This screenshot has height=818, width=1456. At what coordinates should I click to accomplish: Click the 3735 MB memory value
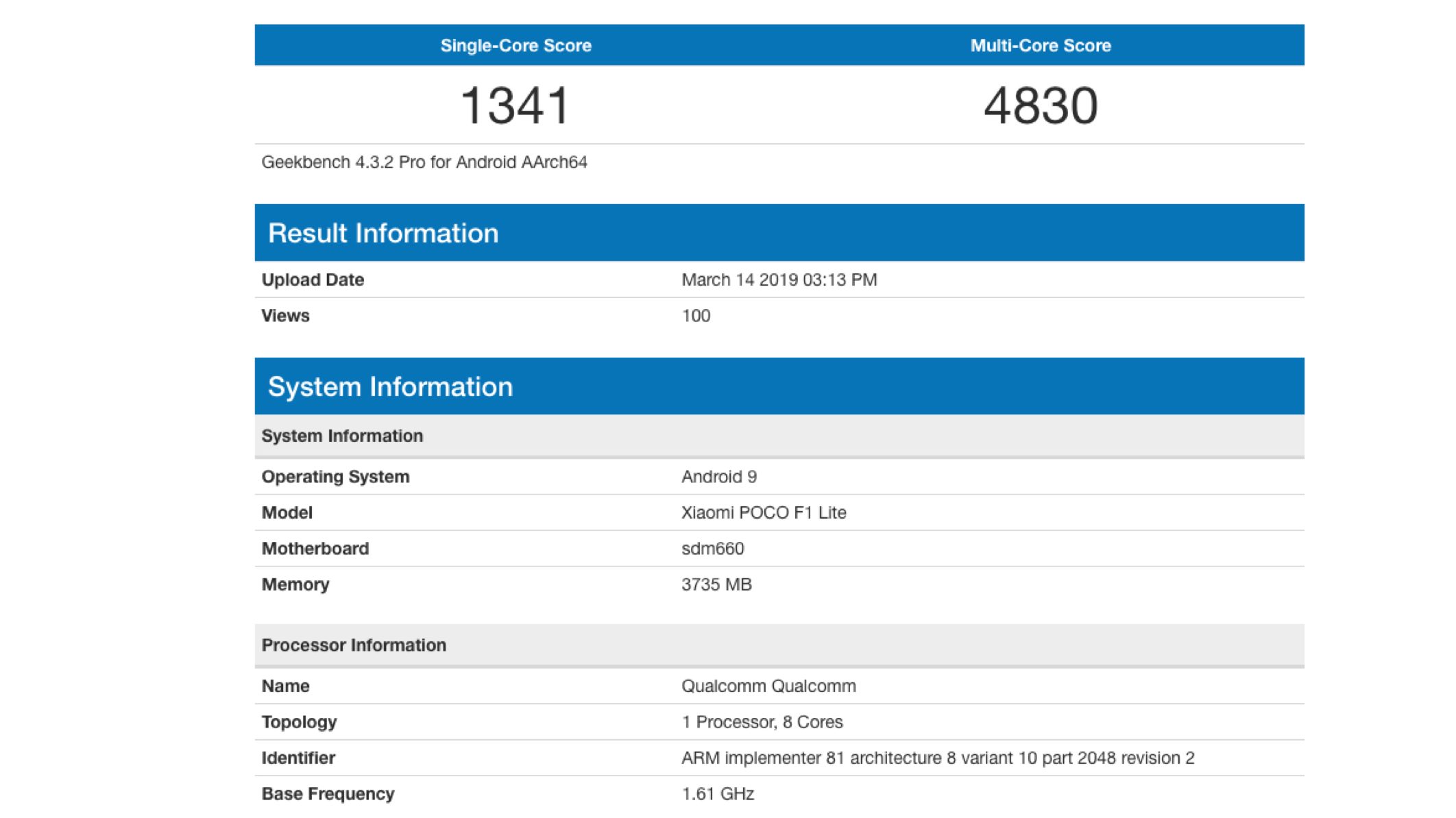[x=716, y=584]
